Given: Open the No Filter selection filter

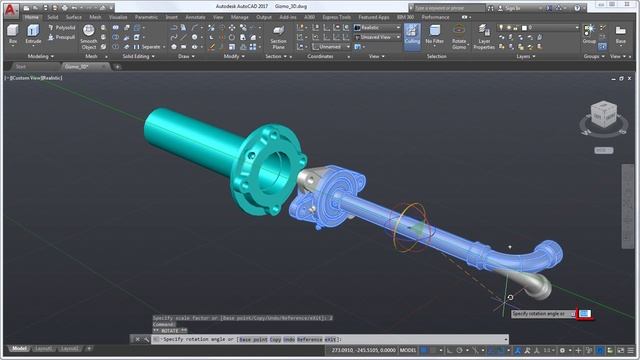Looking at the screenshot, I should (435, 36).
